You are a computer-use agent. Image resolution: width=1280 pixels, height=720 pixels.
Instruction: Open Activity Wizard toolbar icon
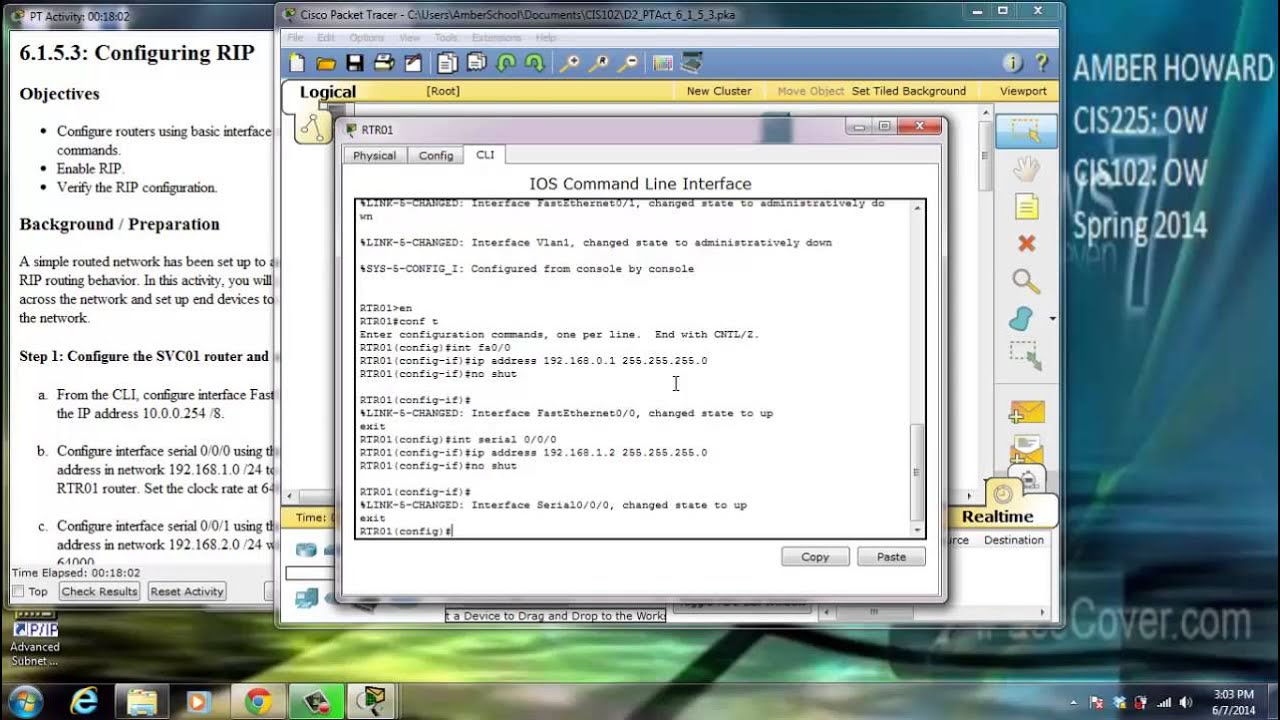pyautogui.click(x=412, y=63)
